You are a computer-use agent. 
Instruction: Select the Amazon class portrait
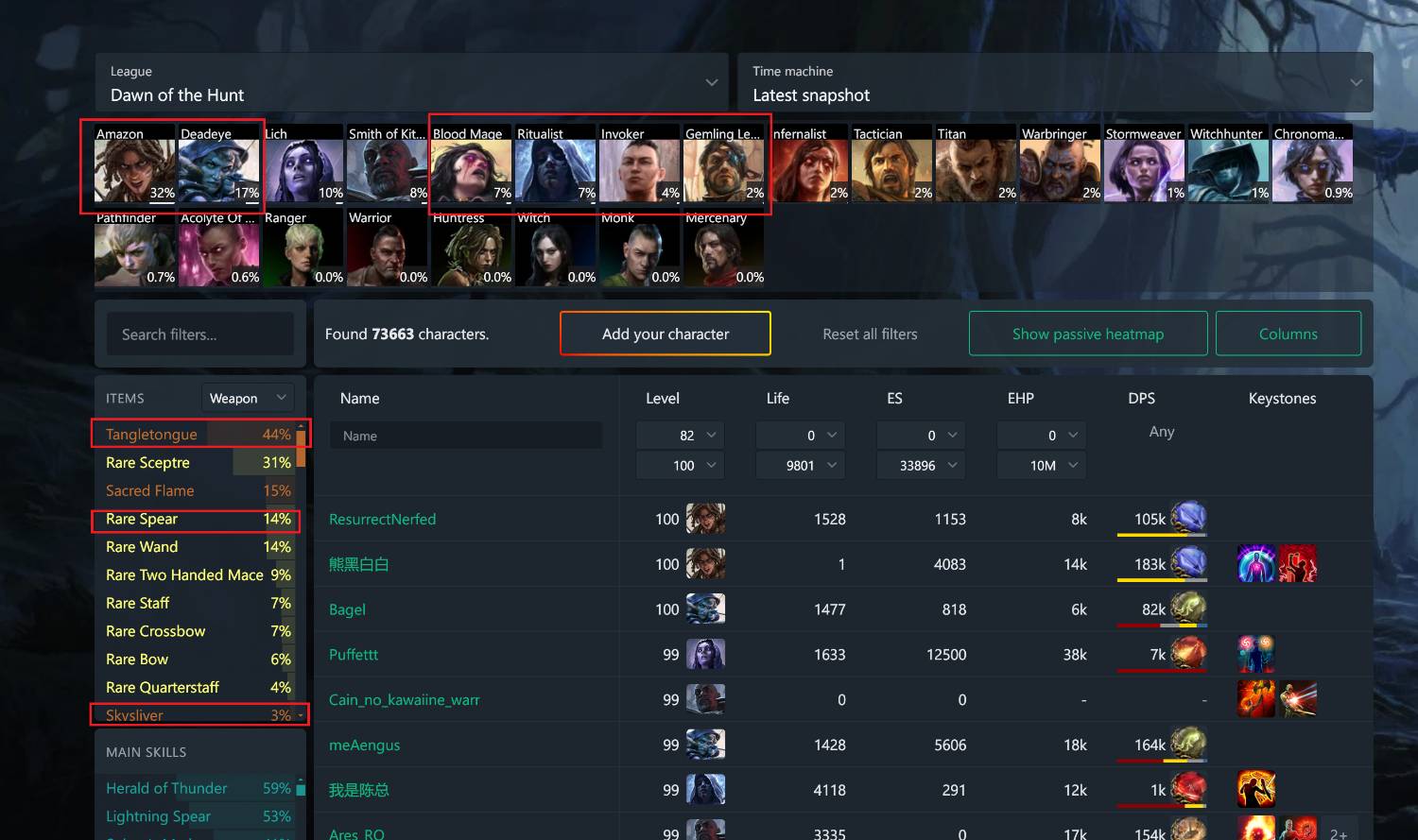[135, 163]
